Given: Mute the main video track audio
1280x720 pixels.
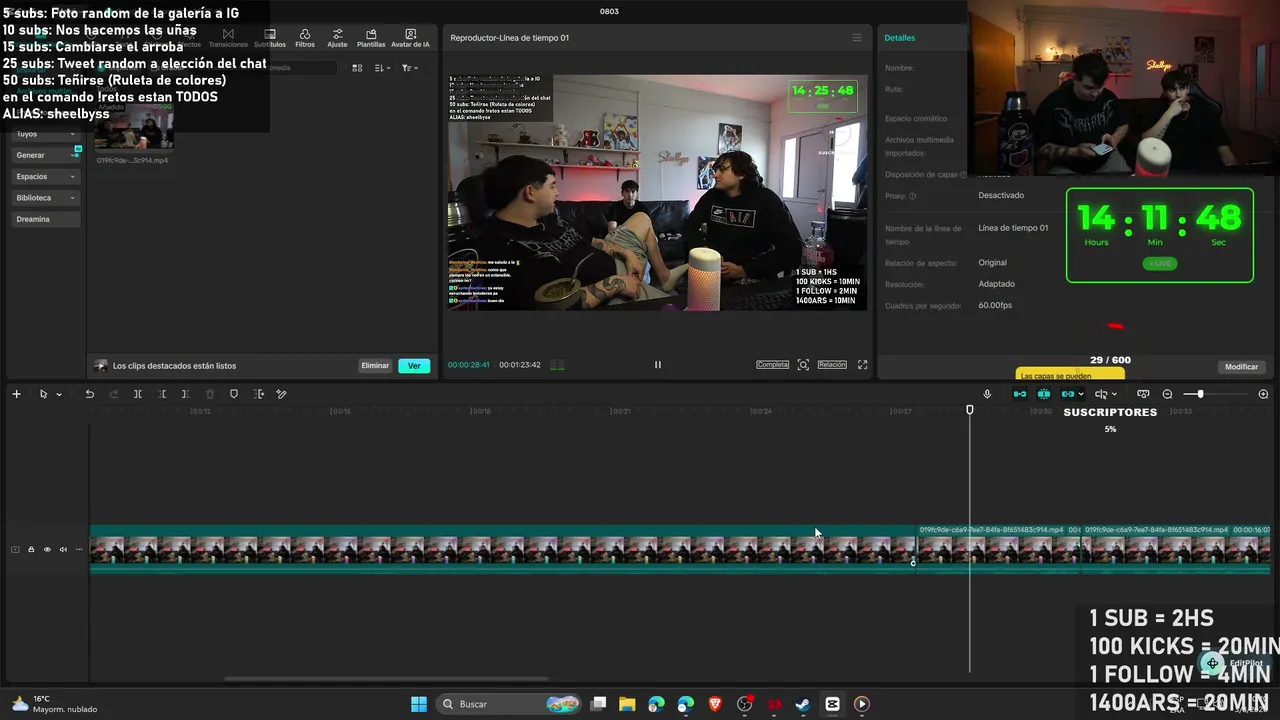Looking at the screenshot, I should click(63, 549).
